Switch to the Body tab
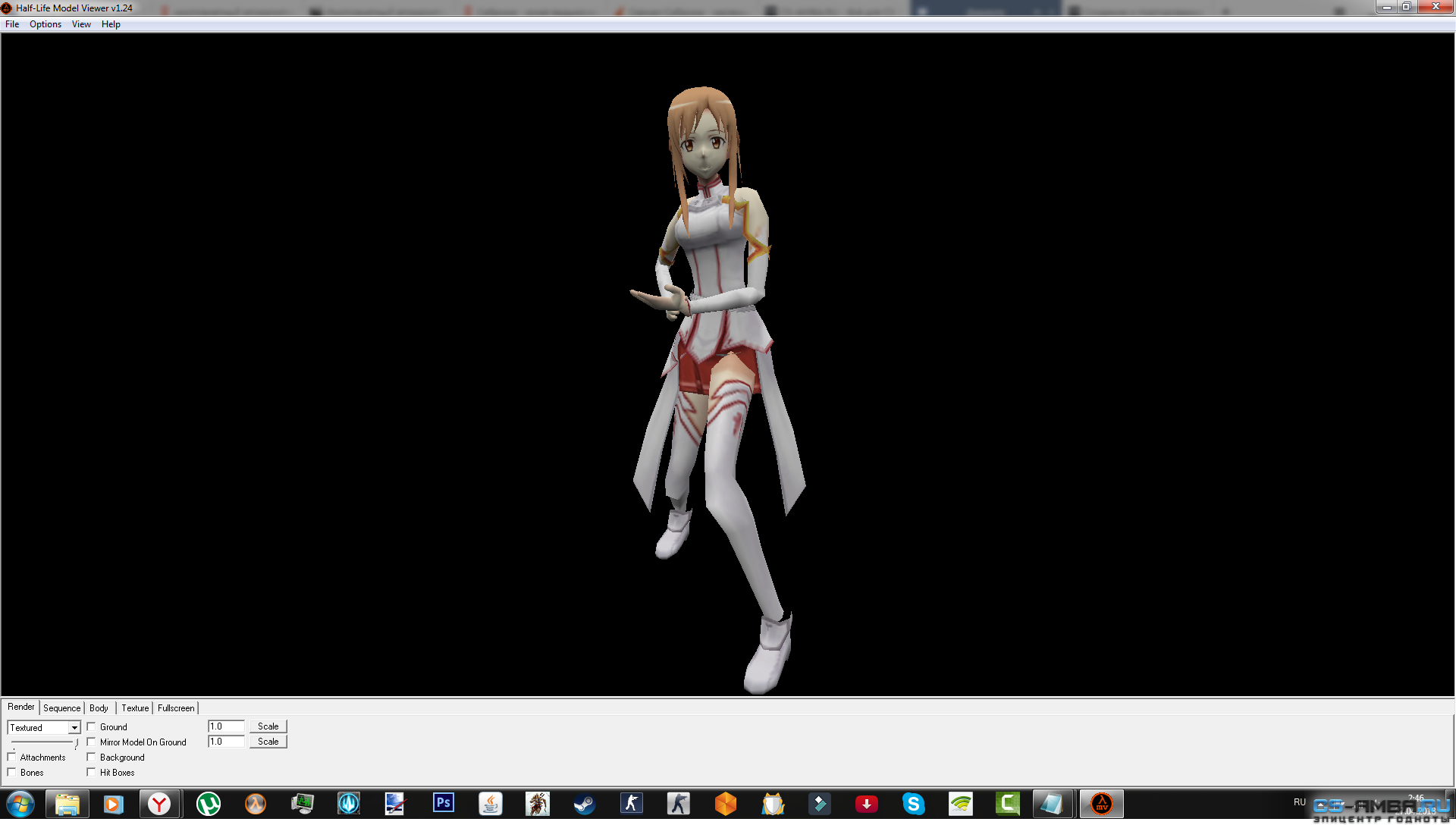 99,708
